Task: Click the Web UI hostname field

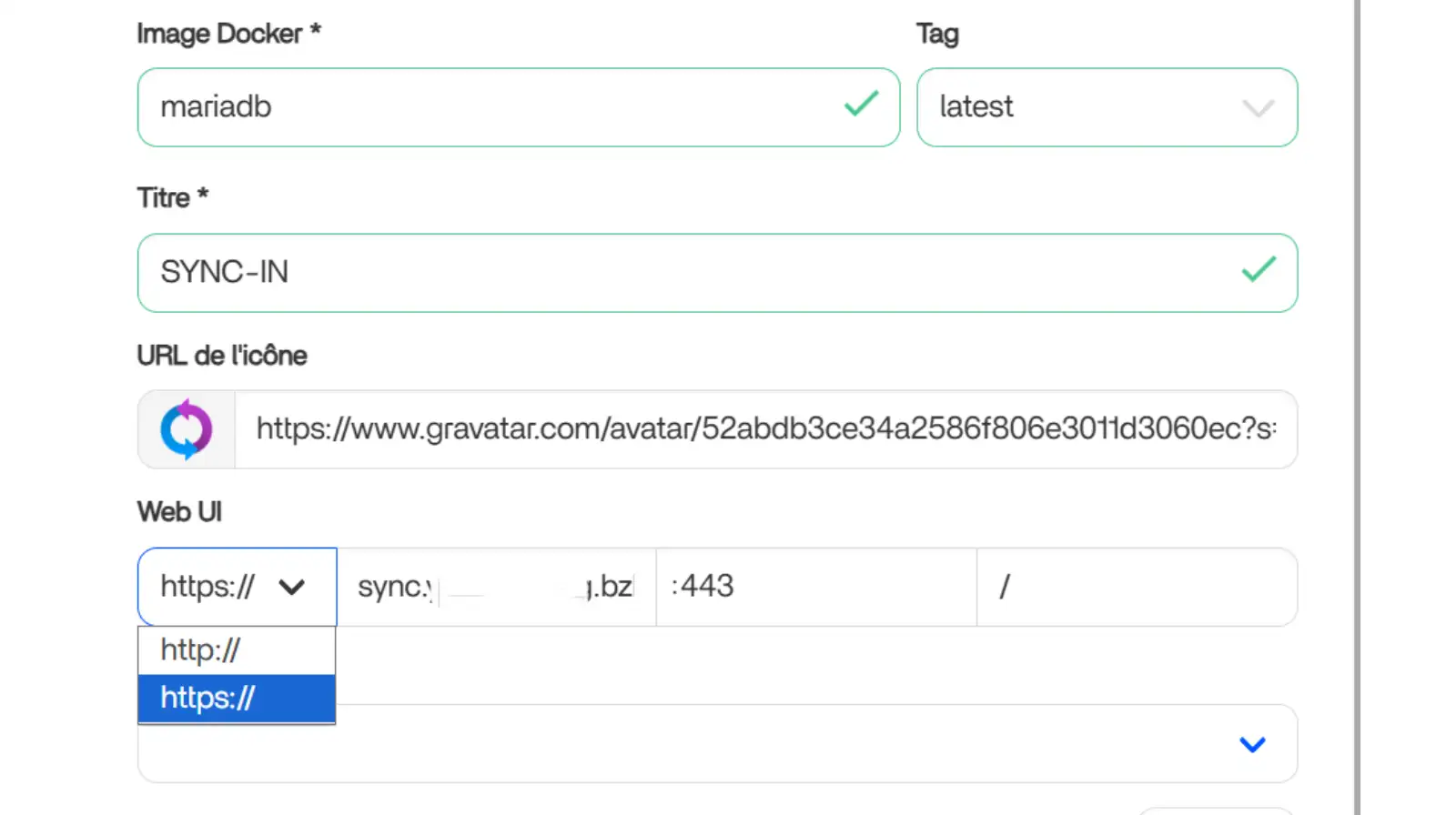Action: tap(496, 587)
